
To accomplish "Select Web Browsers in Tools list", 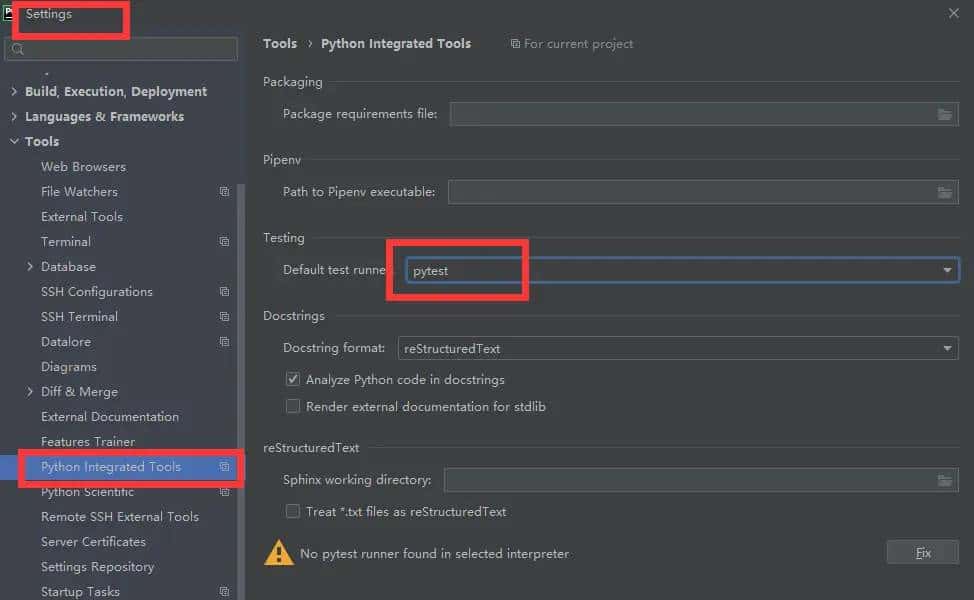I will click(83, 167).
